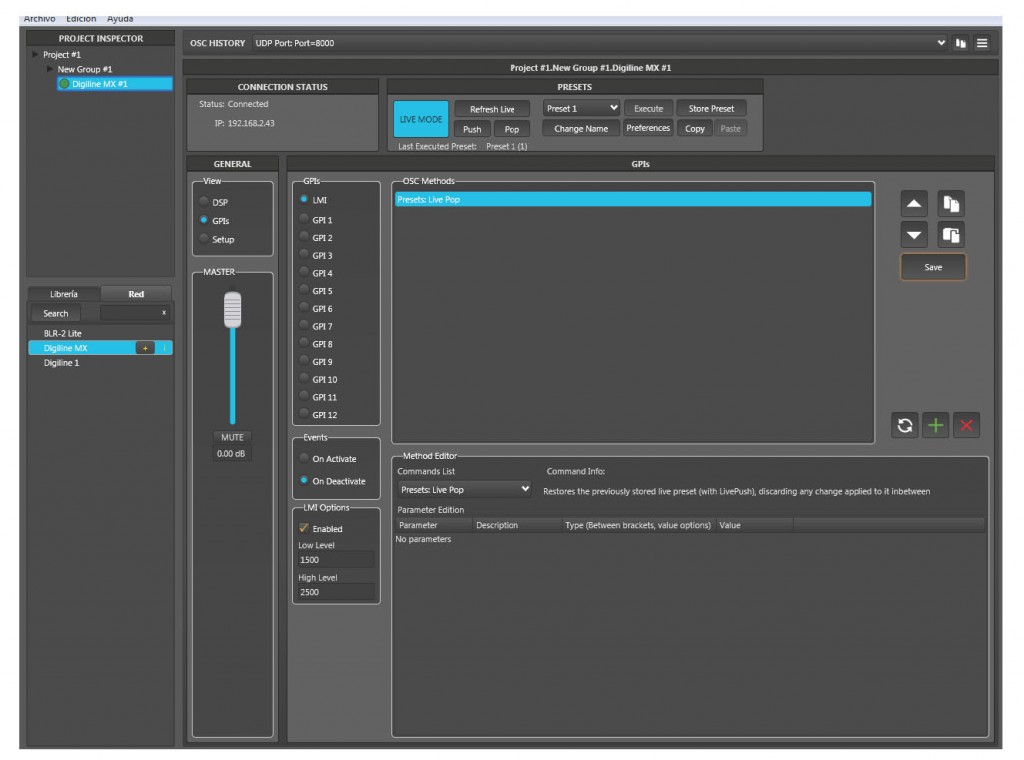Select the DSP view radio button

(205, 202)
